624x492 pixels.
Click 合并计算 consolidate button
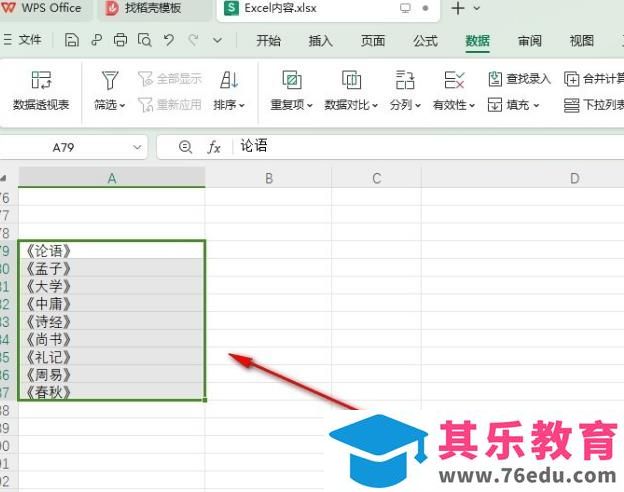click(594, 79)
